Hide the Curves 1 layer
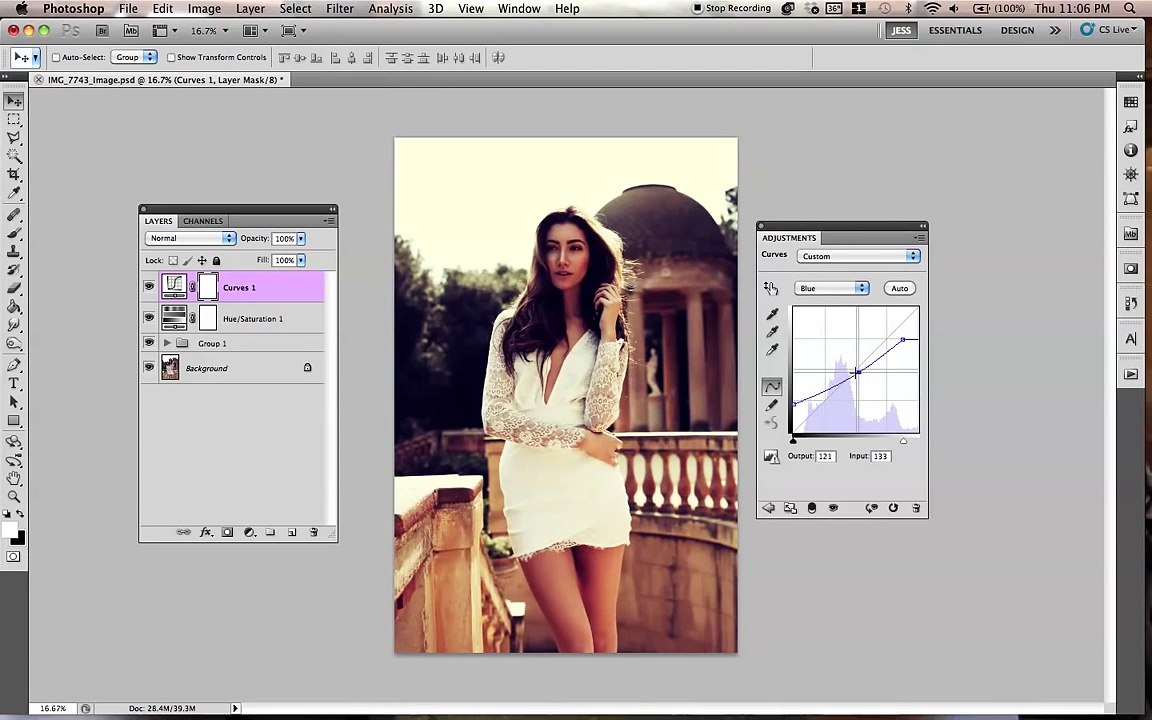Screen dimensions: 1152x720 [x=149, y=287]
